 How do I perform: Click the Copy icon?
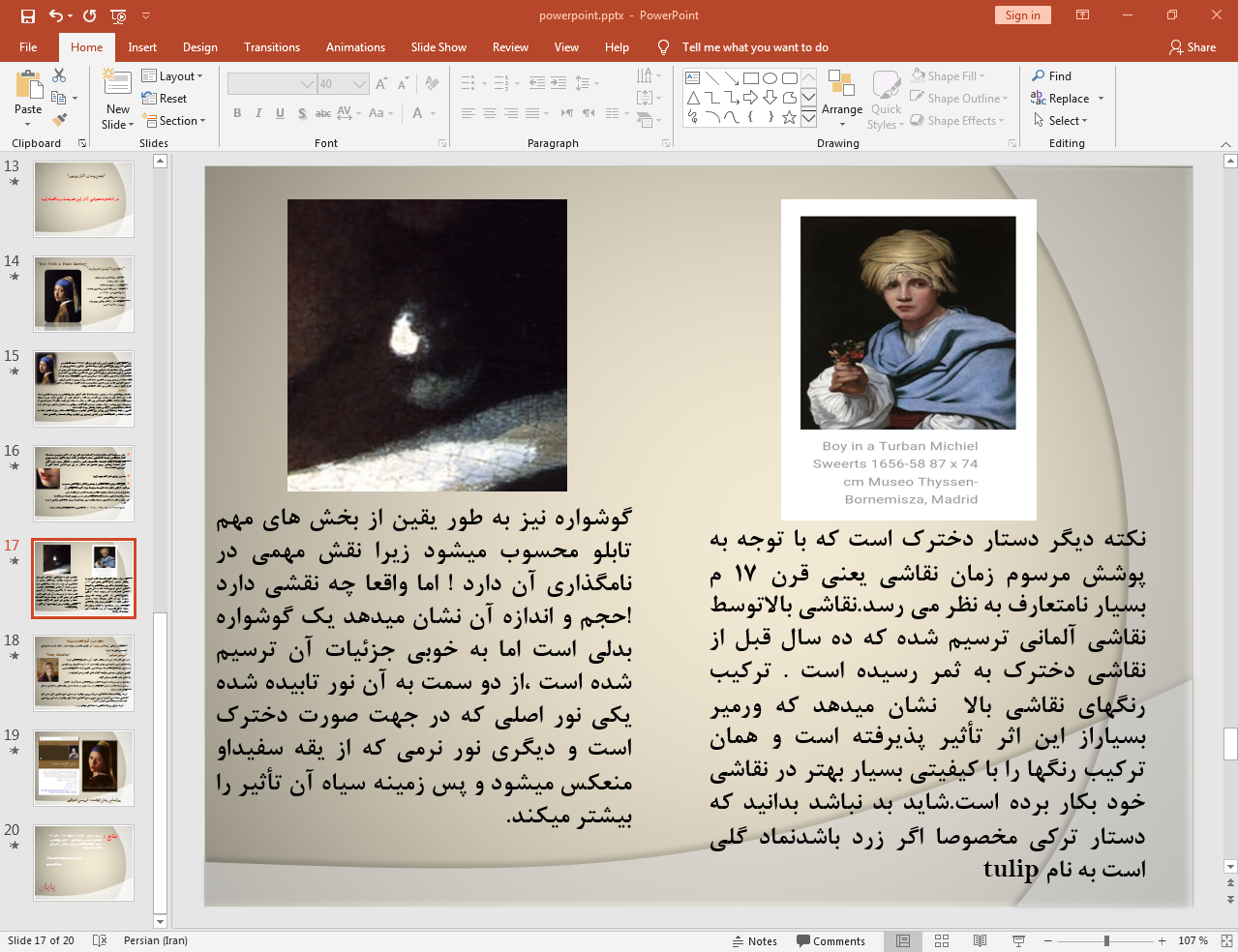pos(59,98)
